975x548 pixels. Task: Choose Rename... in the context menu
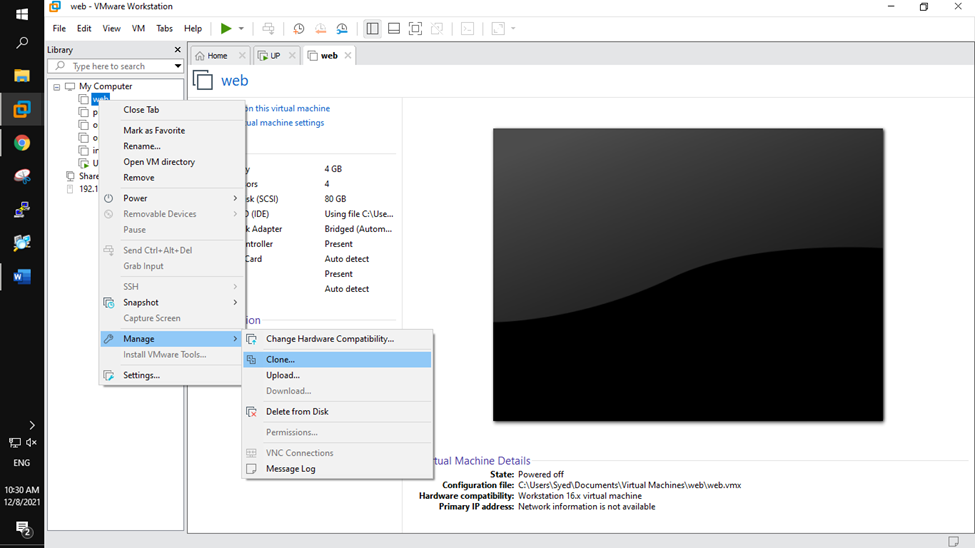point(142,146)
